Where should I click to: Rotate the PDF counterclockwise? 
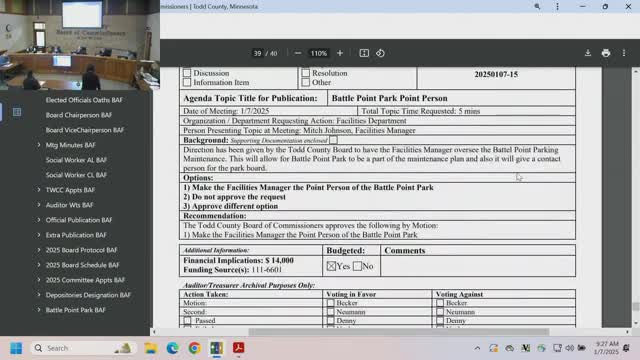coord(380,53)
